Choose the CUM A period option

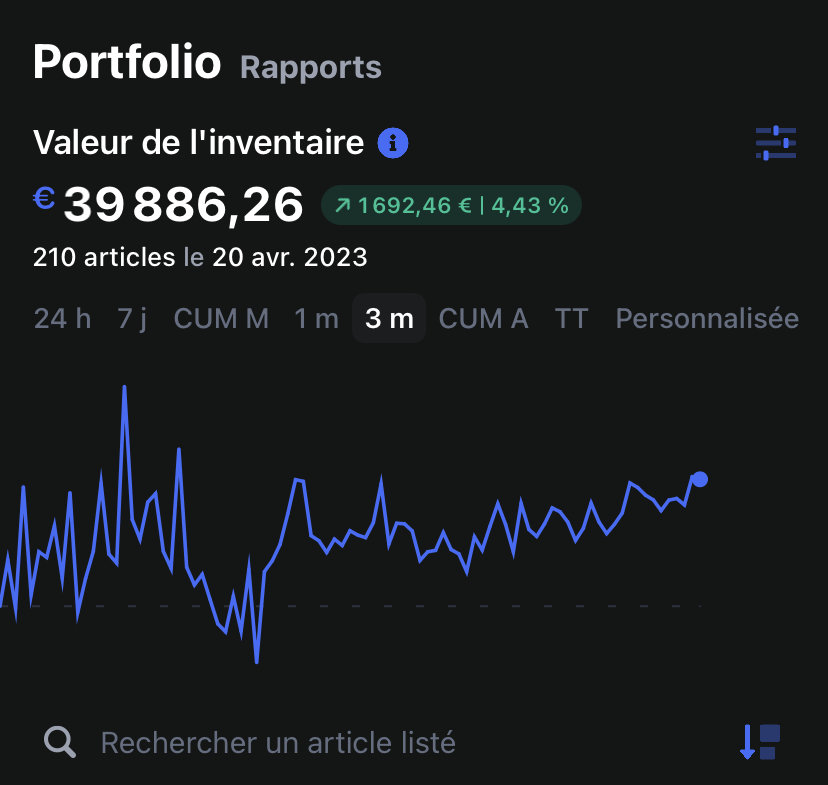point(483,318)
